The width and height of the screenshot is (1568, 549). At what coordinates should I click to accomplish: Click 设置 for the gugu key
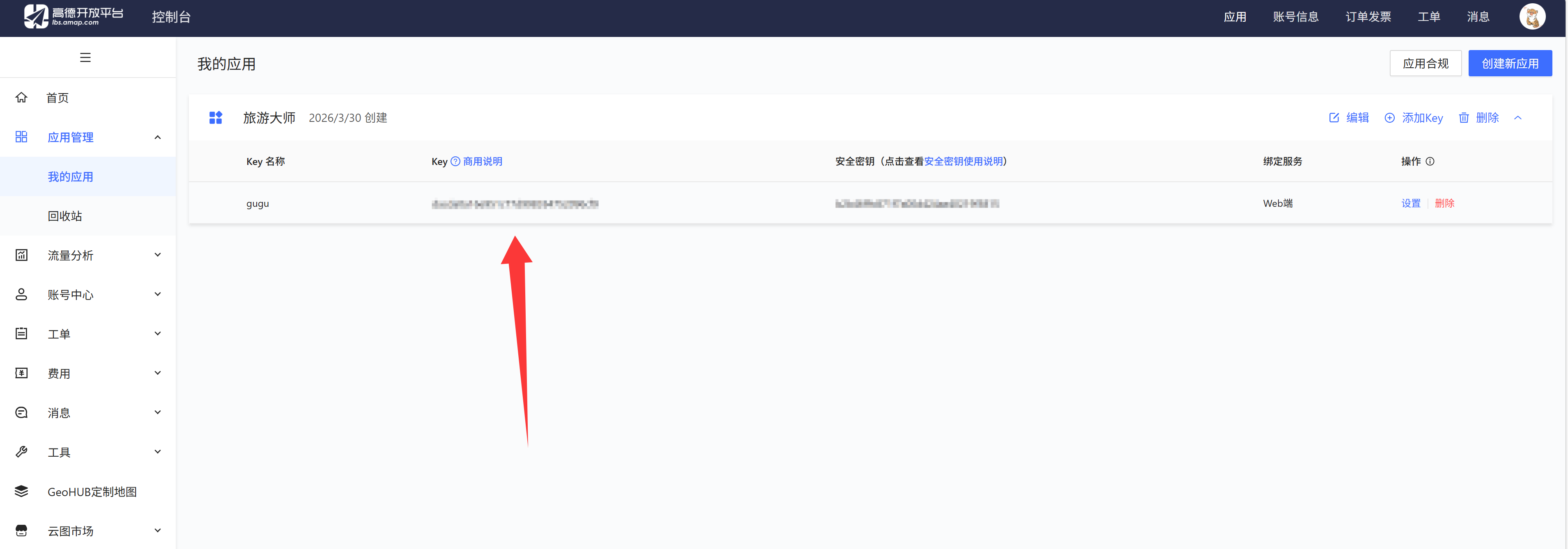pos(1410,203)
